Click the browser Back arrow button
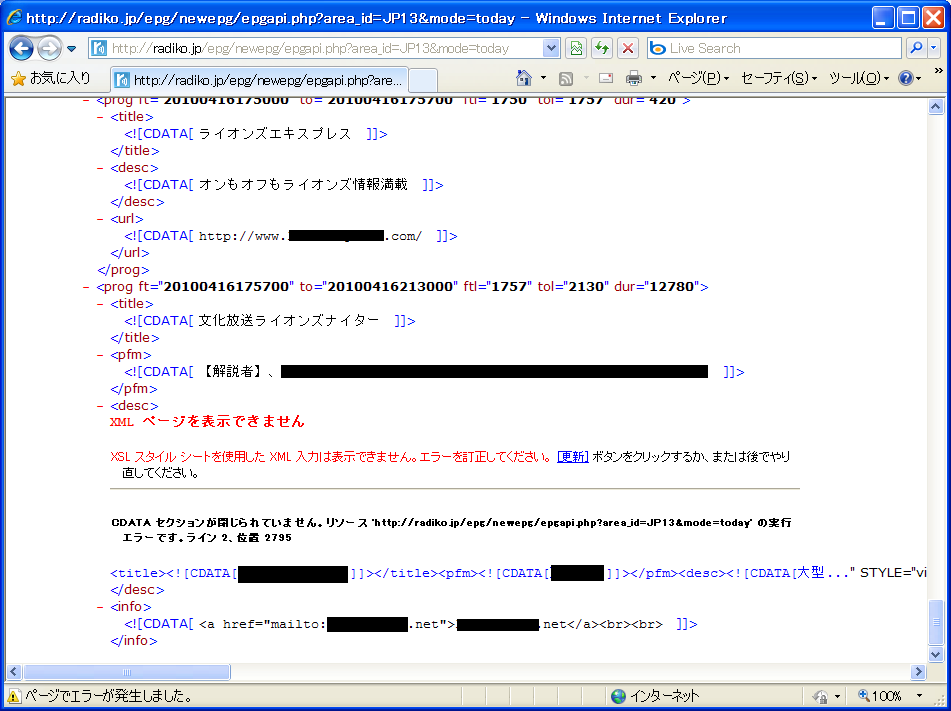The height and width of the screenshot is (711, 951). pos(22,48)
